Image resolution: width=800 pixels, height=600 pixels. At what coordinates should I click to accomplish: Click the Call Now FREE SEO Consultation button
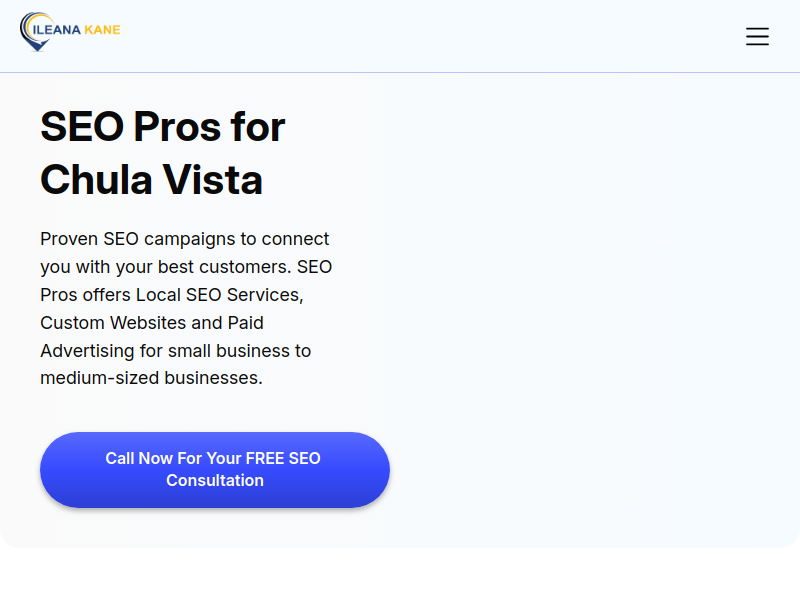[215, 469]
